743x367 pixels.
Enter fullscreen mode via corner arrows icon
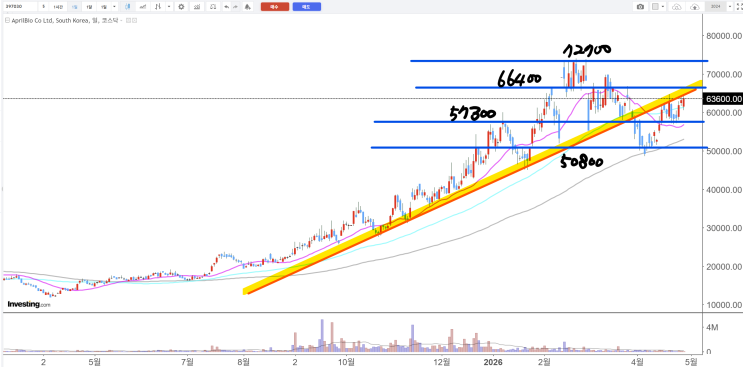click(x=739, y=7)
